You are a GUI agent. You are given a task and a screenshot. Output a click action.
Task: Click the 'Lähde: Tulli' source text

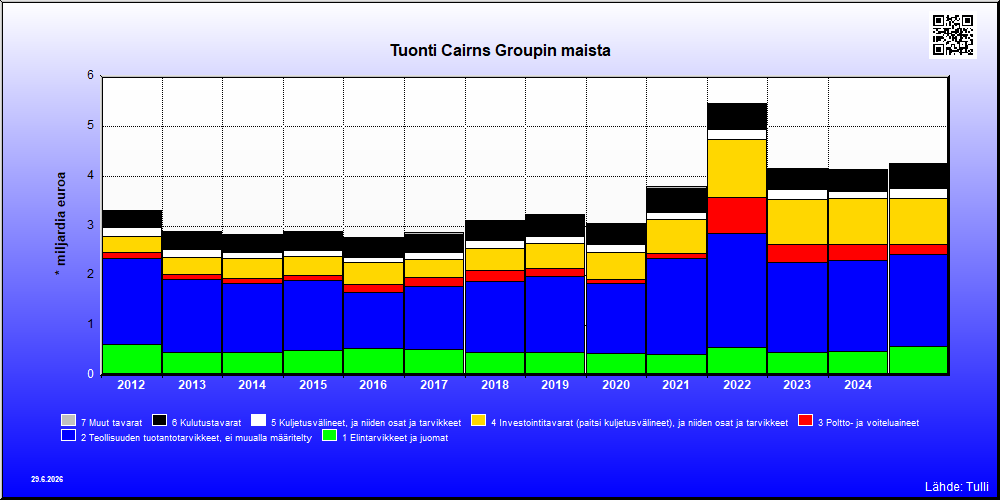point(957,487)
